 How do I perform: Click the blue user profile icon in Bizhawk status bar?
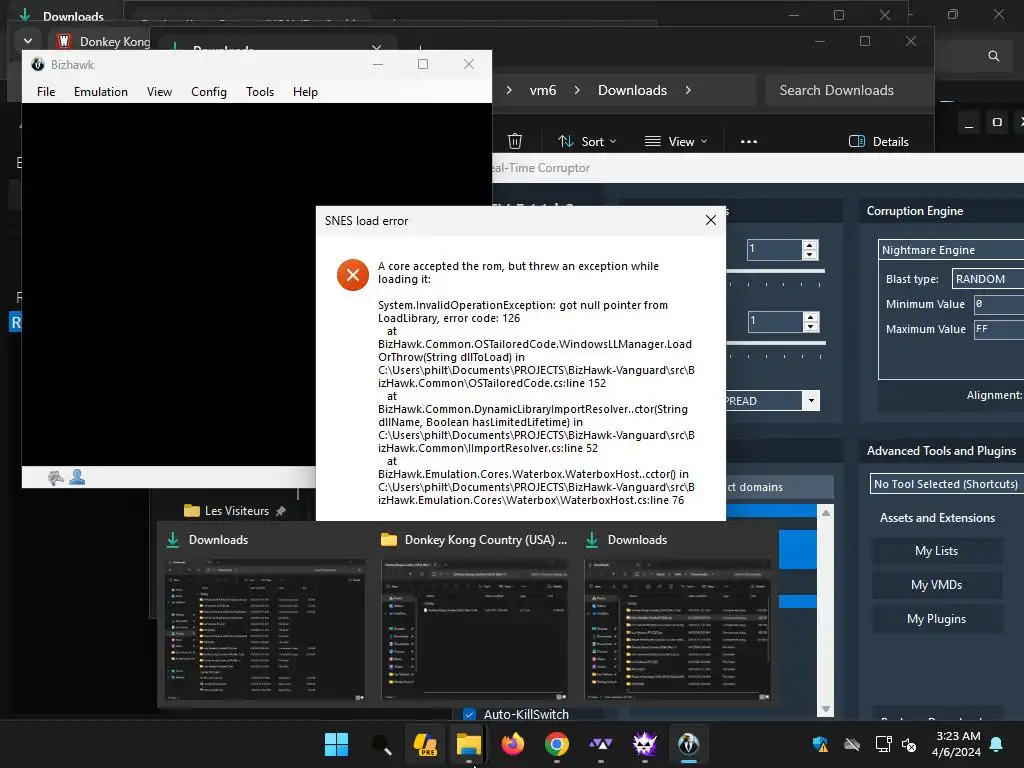pyautogui.click(x=77, y=477)
